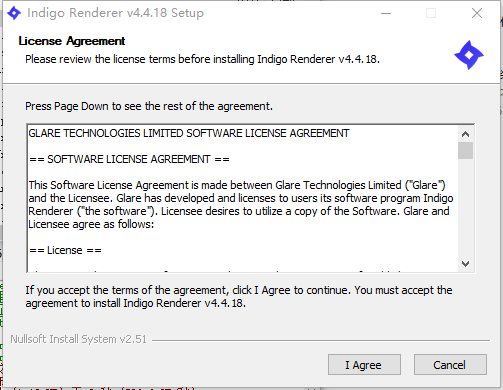Cancel the Indigo Renderer installation
The width and height of the screenshot is (503, 390).
pyautogui.click(x=450, y=365)
